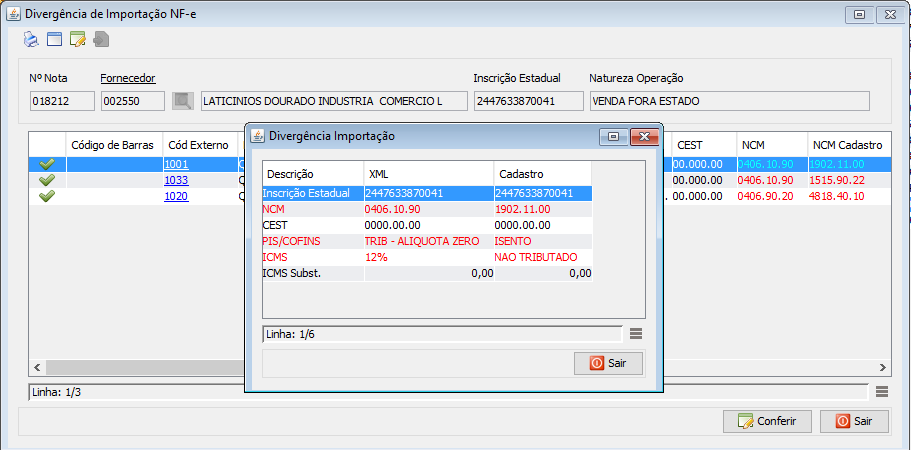The width and height of the screenshot is (911, 450).
Task: Click the window panel toolbar icon
Action: tap(54, 40)
